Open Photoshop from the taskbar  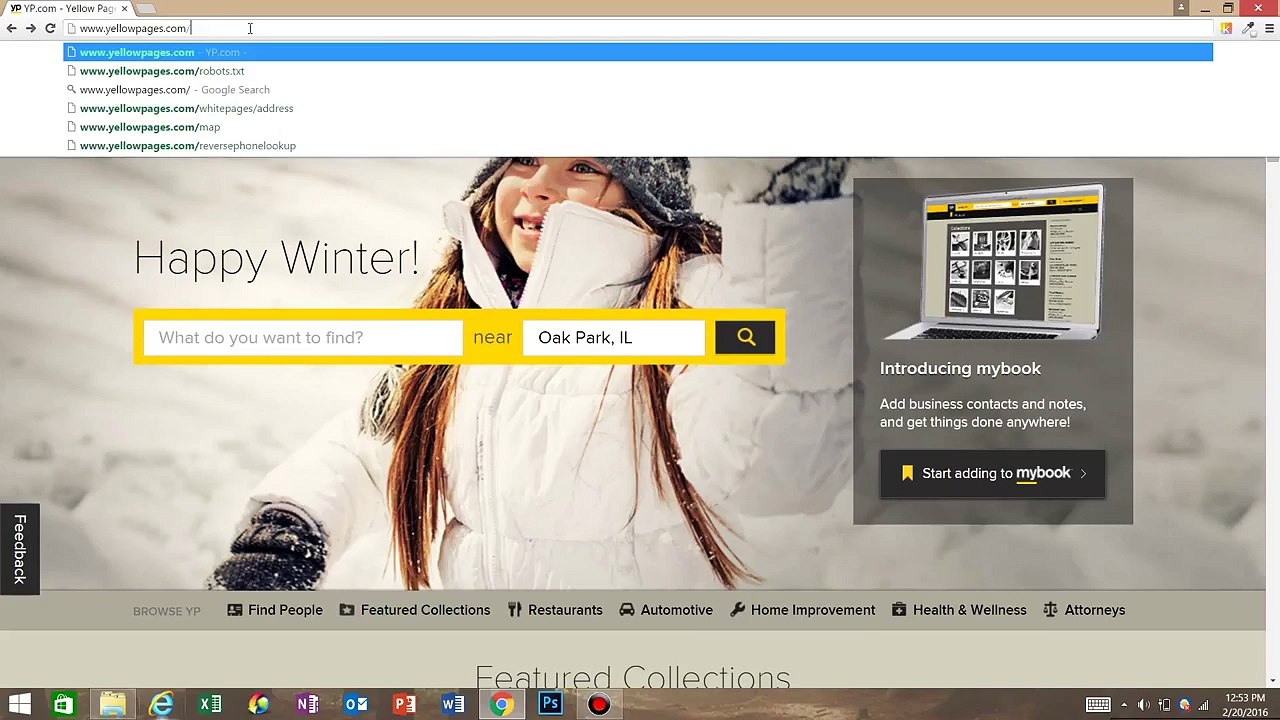coord(550,705)
